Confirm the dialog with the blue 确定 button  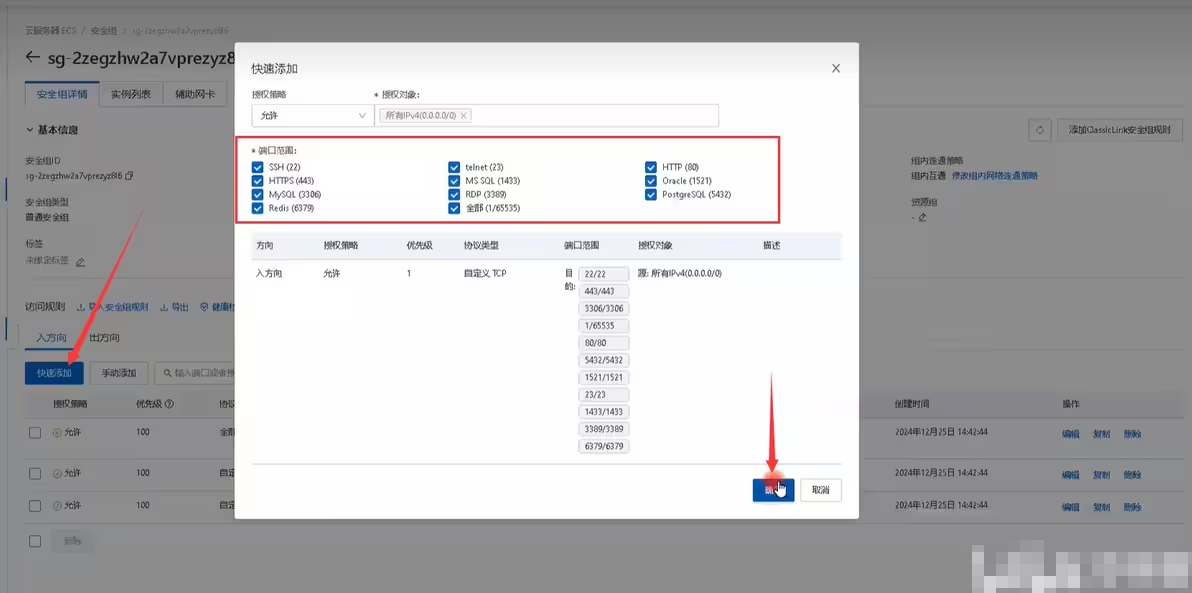773,490
